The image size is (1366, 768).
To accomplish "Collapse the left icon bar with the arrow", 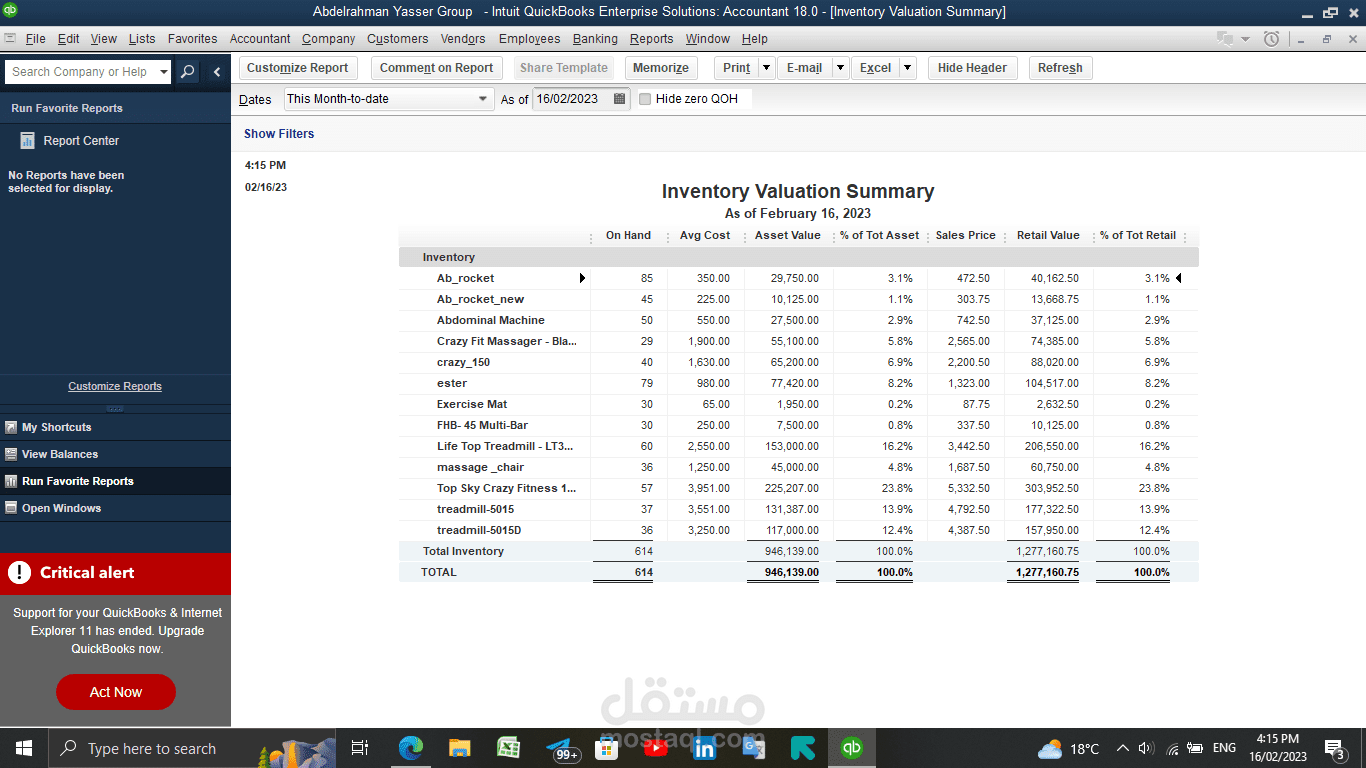I will 217,72.
